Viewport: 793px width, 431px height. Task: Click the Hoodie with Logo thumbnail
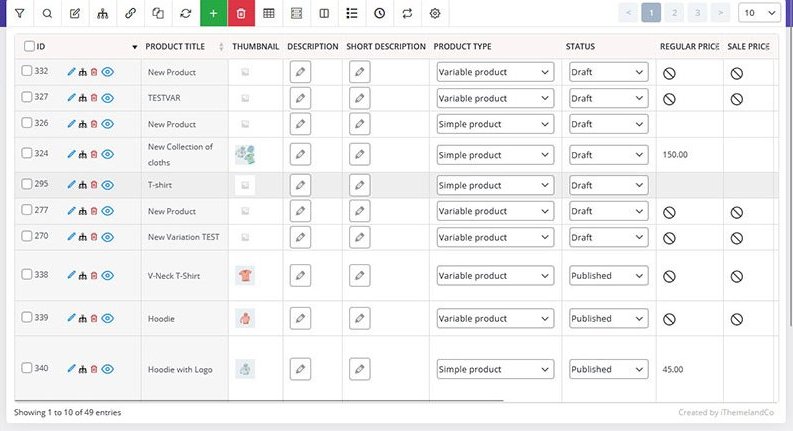244,368
